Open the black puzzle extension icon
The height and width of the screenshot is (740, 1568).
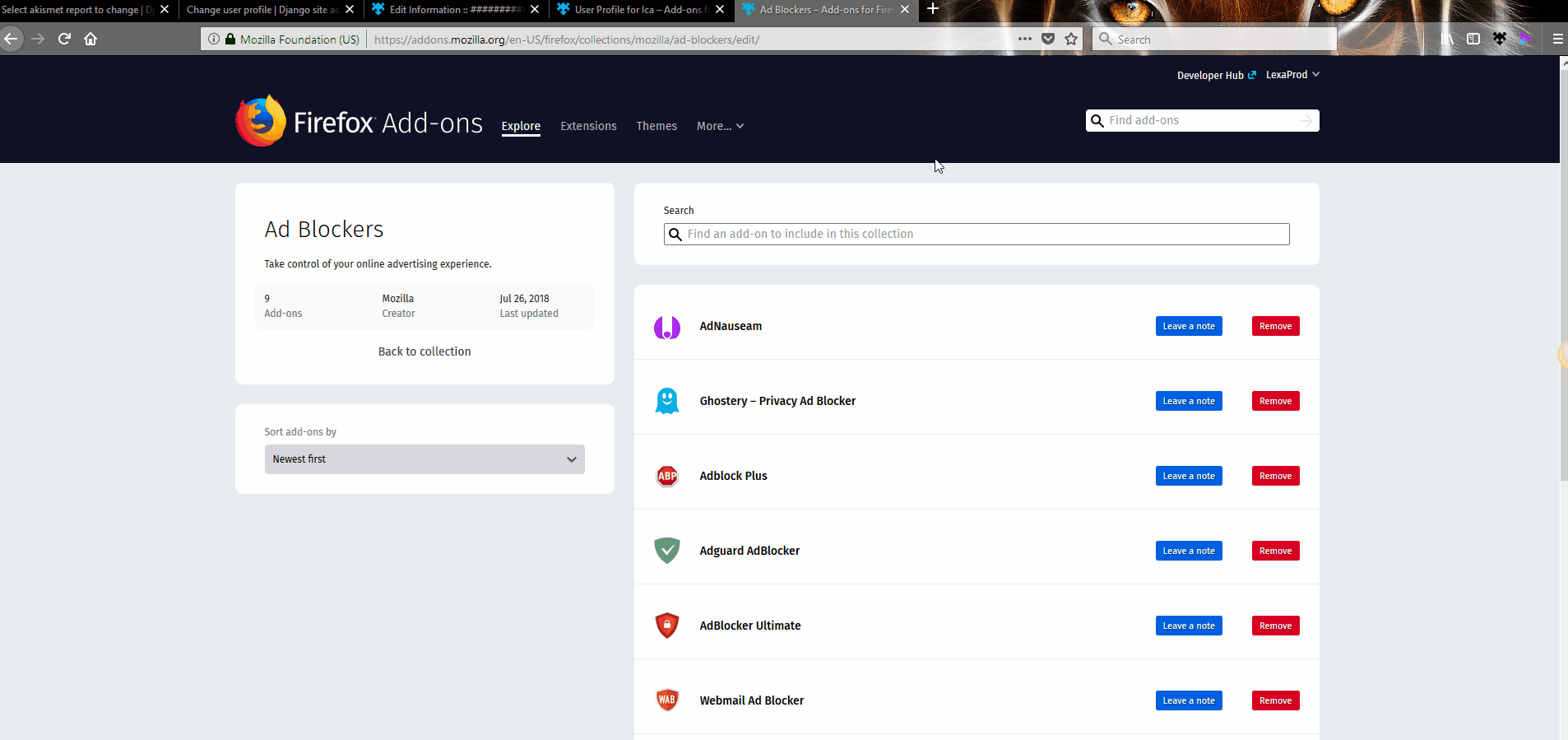[1500, 39]
